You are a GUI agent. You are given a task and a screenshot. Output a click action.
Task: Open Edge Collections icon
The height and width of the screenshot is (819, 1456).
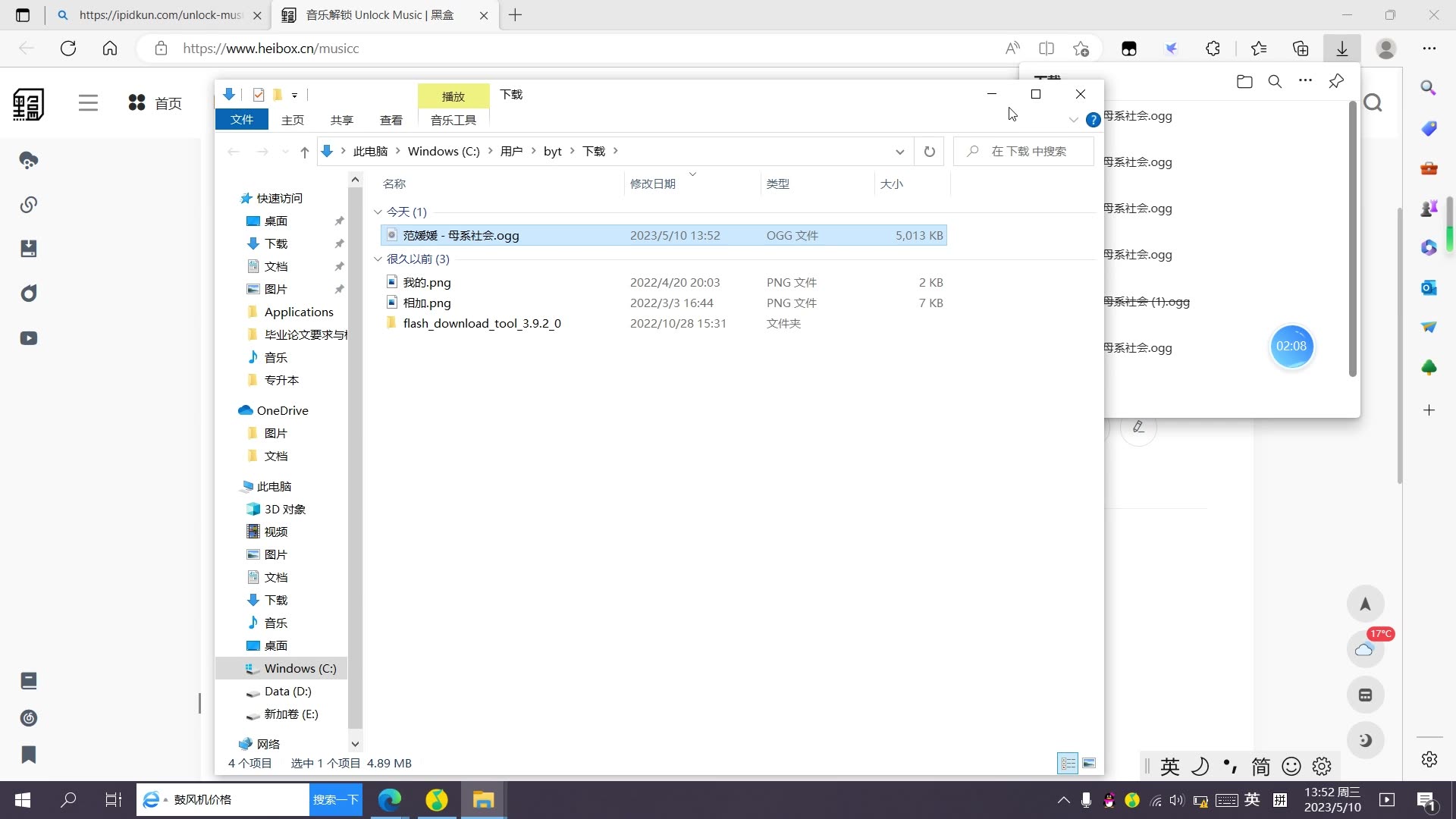(x=1301, y=48)
